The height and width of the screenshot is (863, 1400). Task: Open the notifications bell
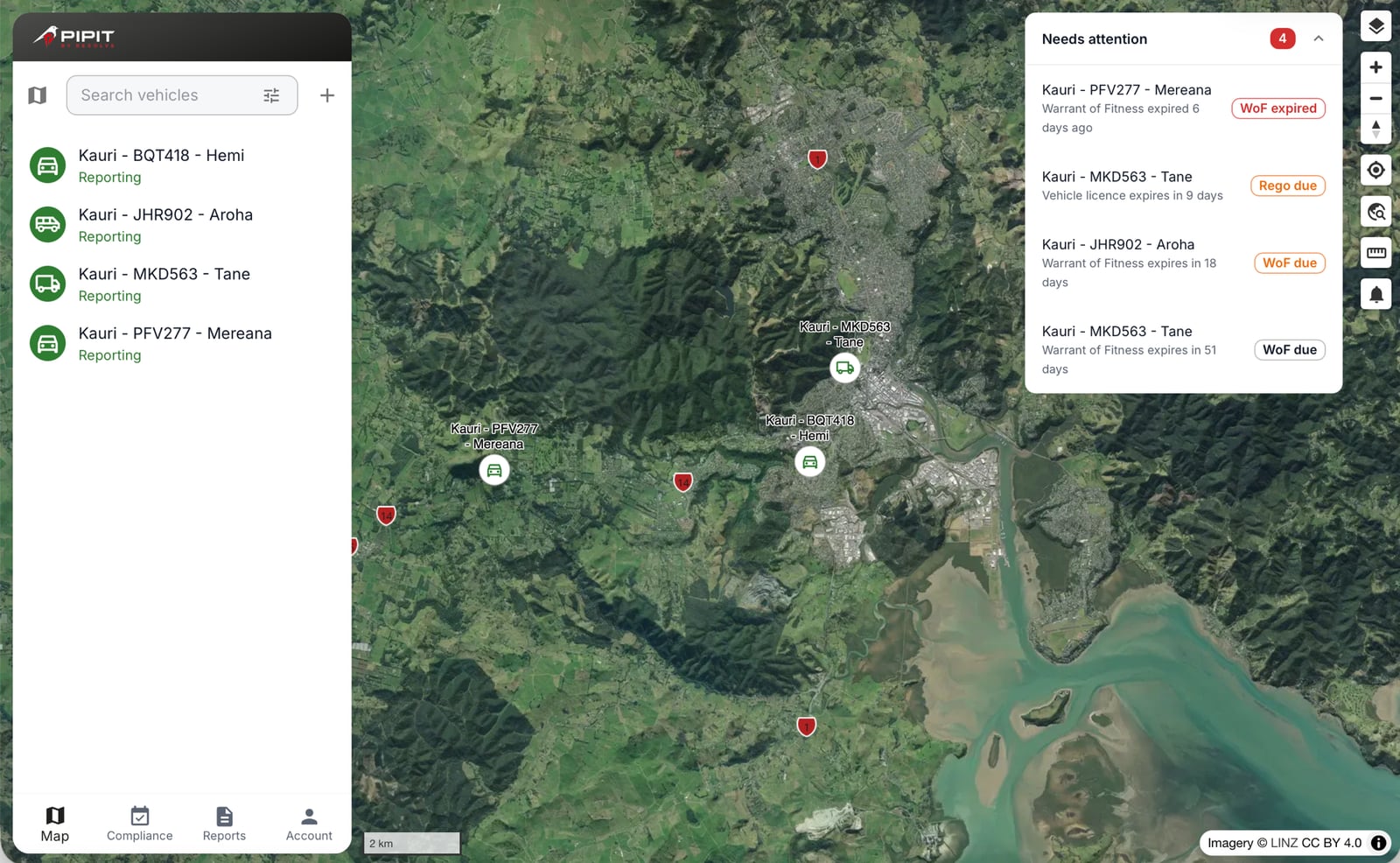pos(1375,294)
